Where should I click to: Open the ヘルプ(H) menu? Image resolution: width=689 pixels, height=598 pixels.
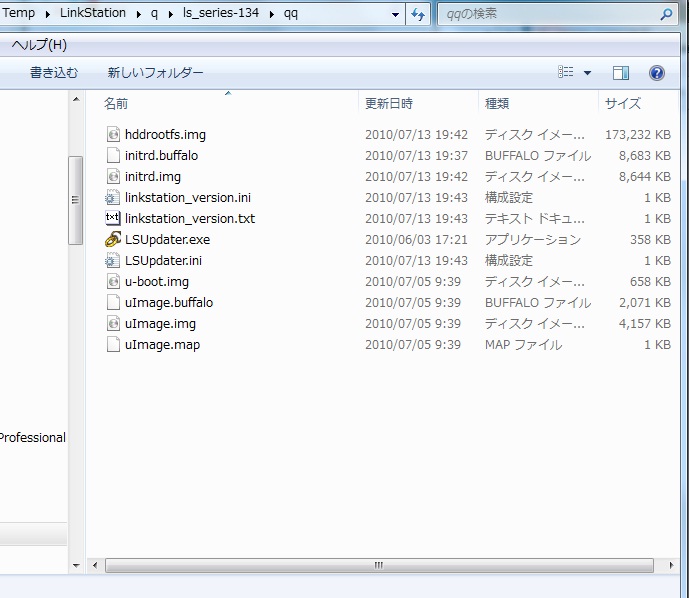39,45
